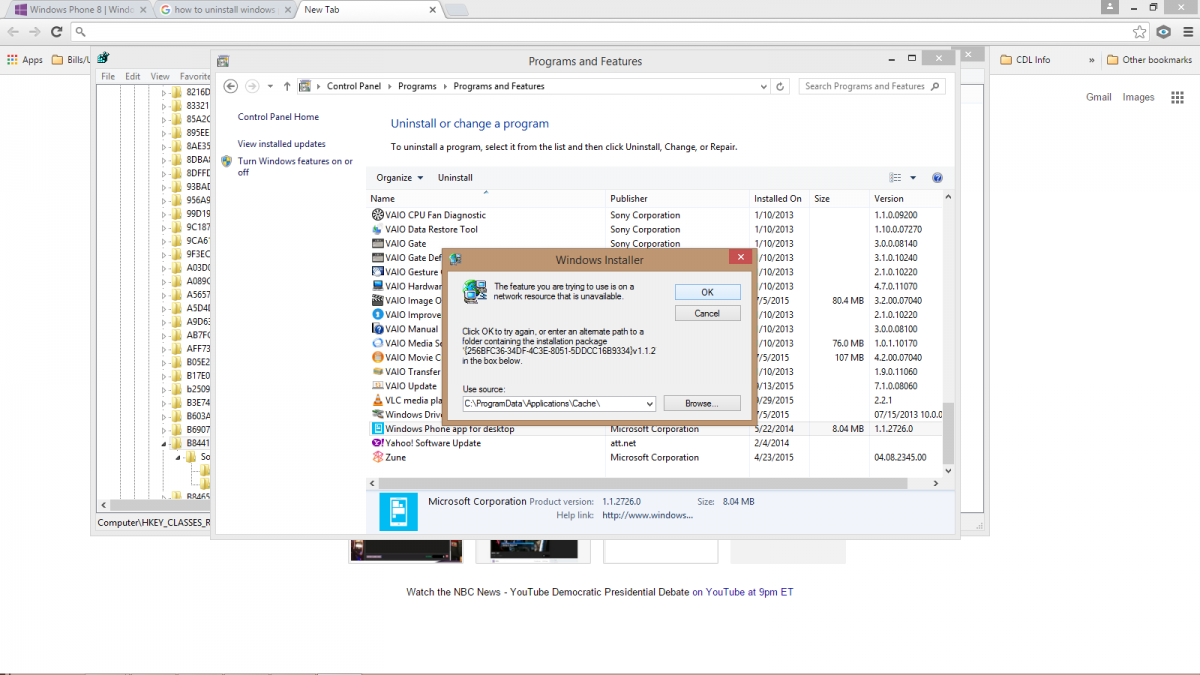Viewport: 1200px width, 675px height.
Task: Click the Uninstall toolbar button
Action: coord(455,178)
